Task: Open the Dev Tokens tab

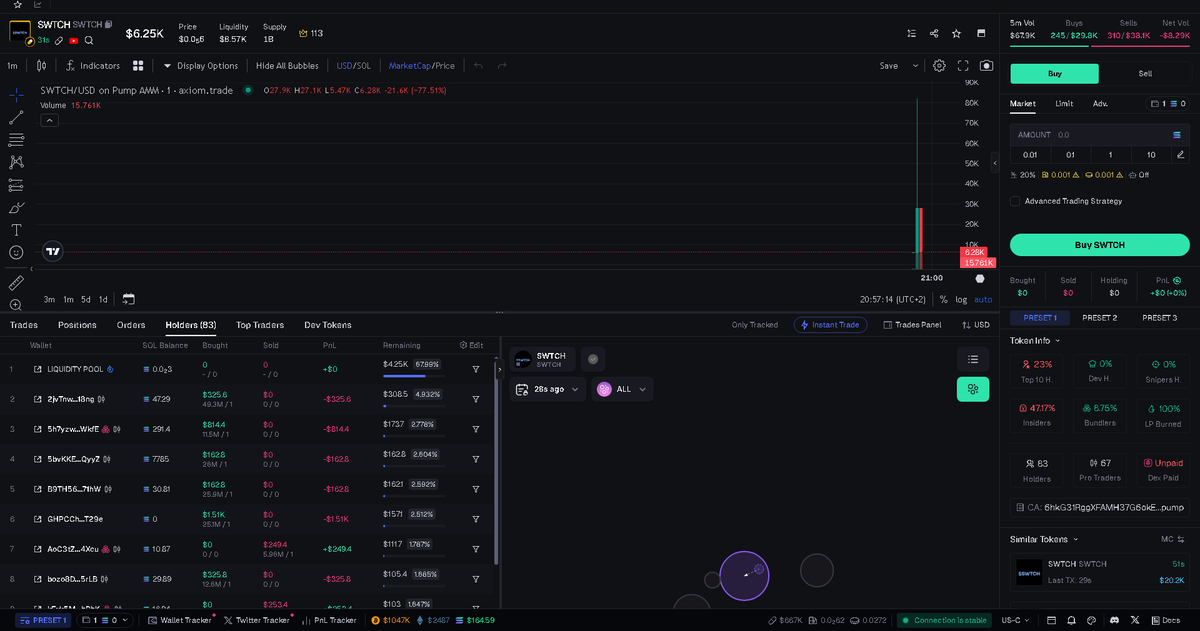Action: coord(328,325)
